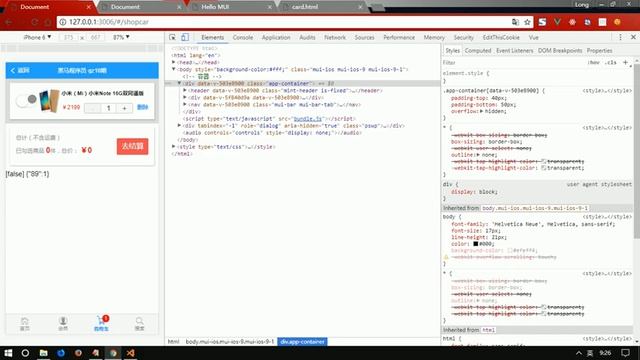
Task: Toggle the :hov element state panel
Action: (x=594, y=62)
